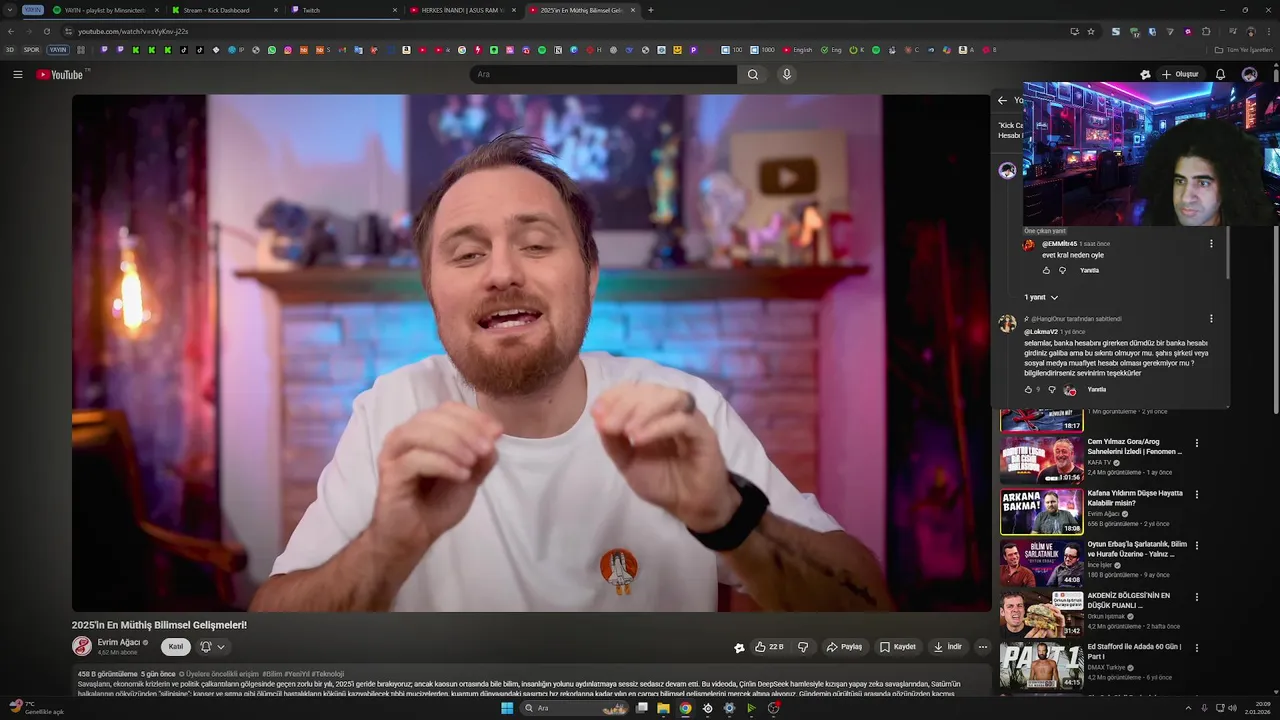Viewport: 1280px width, 720px height.
Task: Open options for Kafana Yıldırım Düşse video
Action: [x=1196, y=494]
